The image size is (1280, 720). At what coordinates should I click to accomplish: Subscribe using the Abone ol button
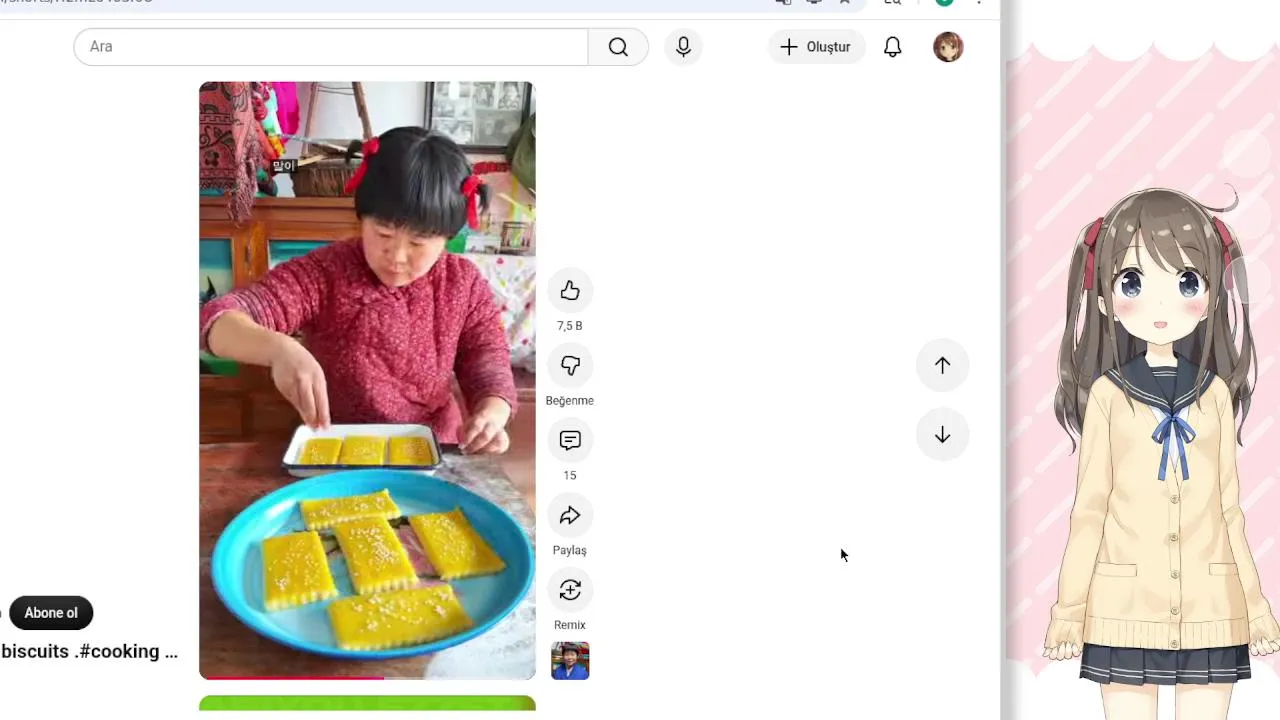tap(51, 613)
